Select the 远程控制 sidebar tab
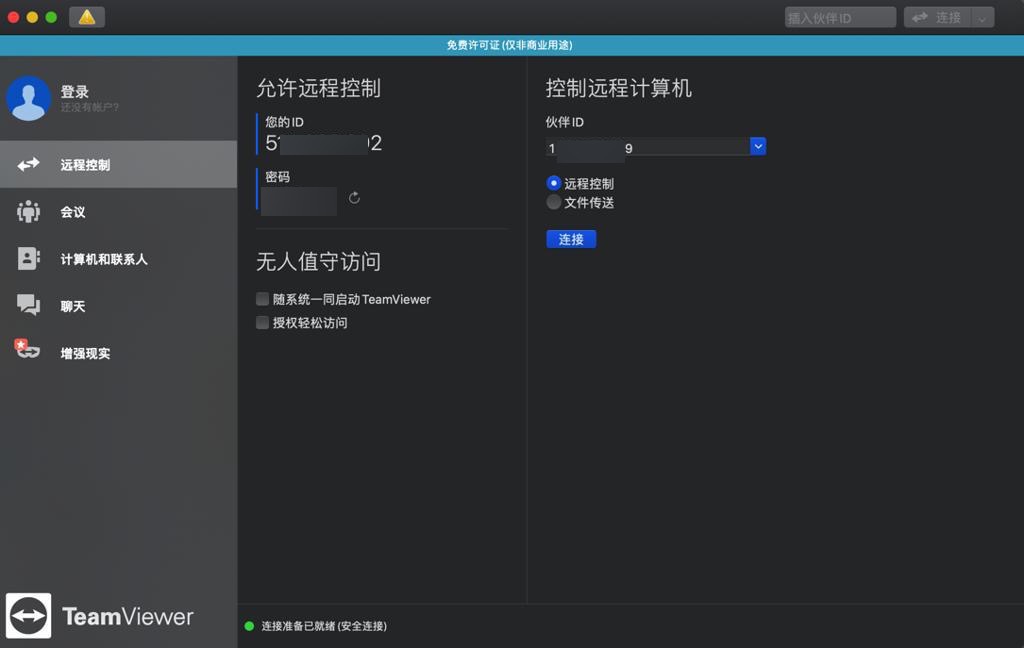The image size is (1024, 648). [x=118, y=165]
